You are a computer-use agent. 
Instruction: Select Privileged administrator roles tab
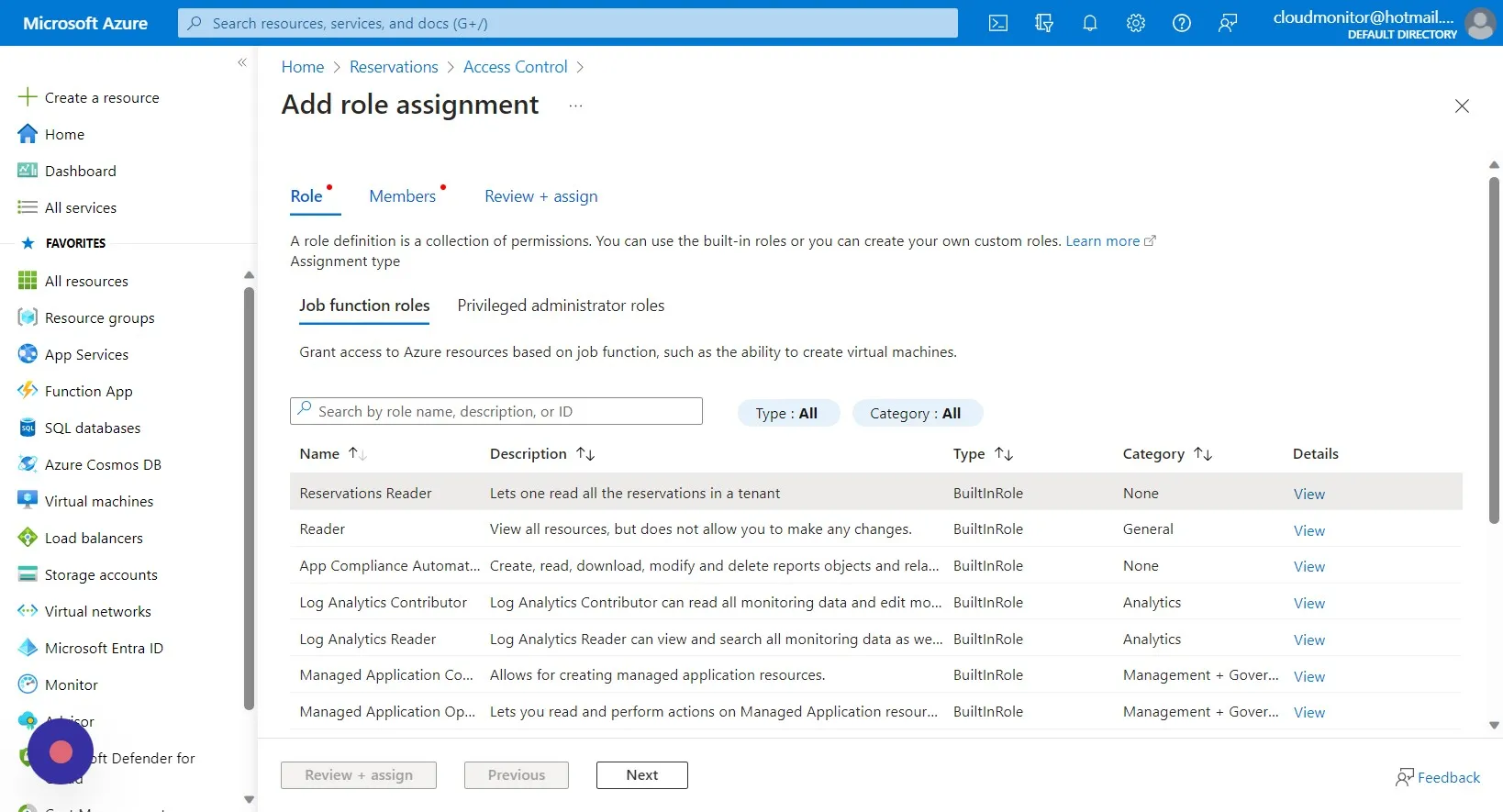[x=561, y=306]
